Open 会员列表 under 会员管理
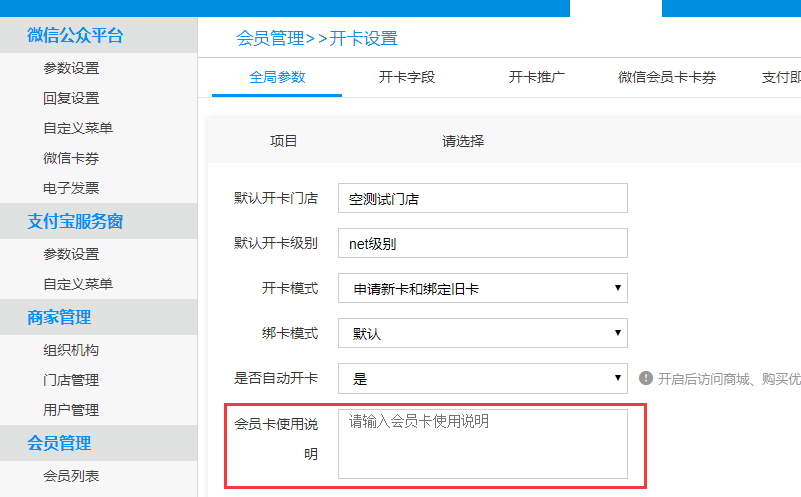This screenshot has height=497, width=801. tap(71, 476)
